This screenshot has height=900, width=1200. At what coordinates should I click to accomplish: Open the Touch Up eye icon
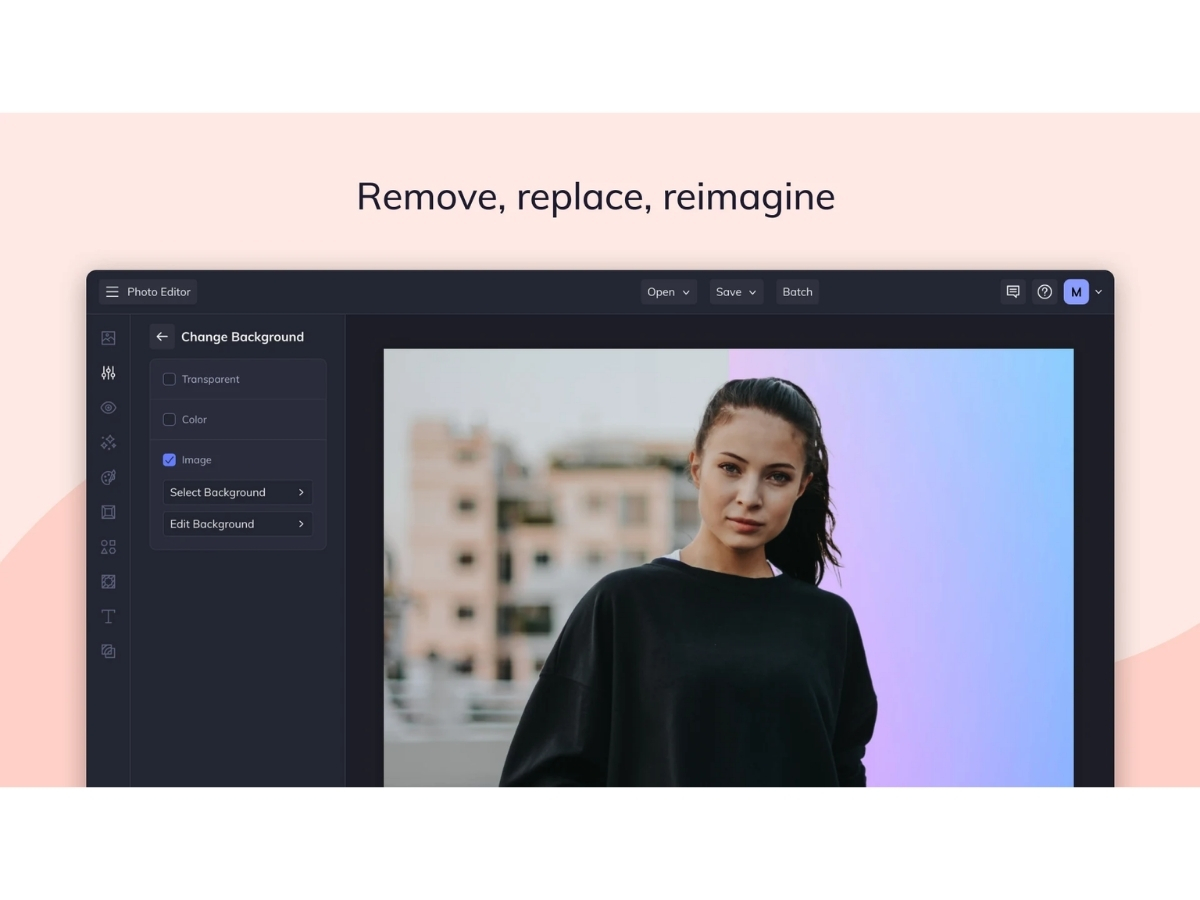point(108,407)
